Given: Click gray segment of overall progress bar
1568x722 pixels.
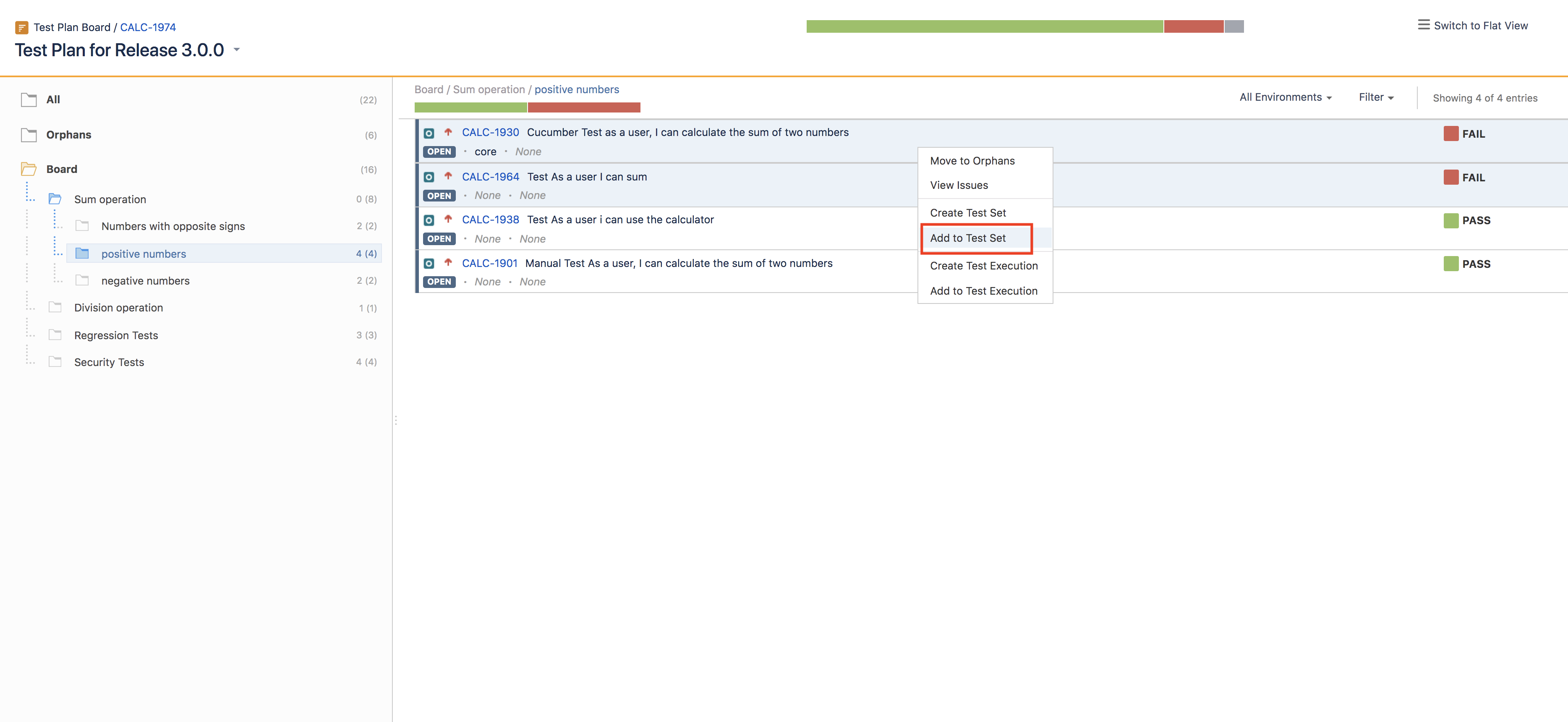Looking at the screenshot, I should (1234, 26).
